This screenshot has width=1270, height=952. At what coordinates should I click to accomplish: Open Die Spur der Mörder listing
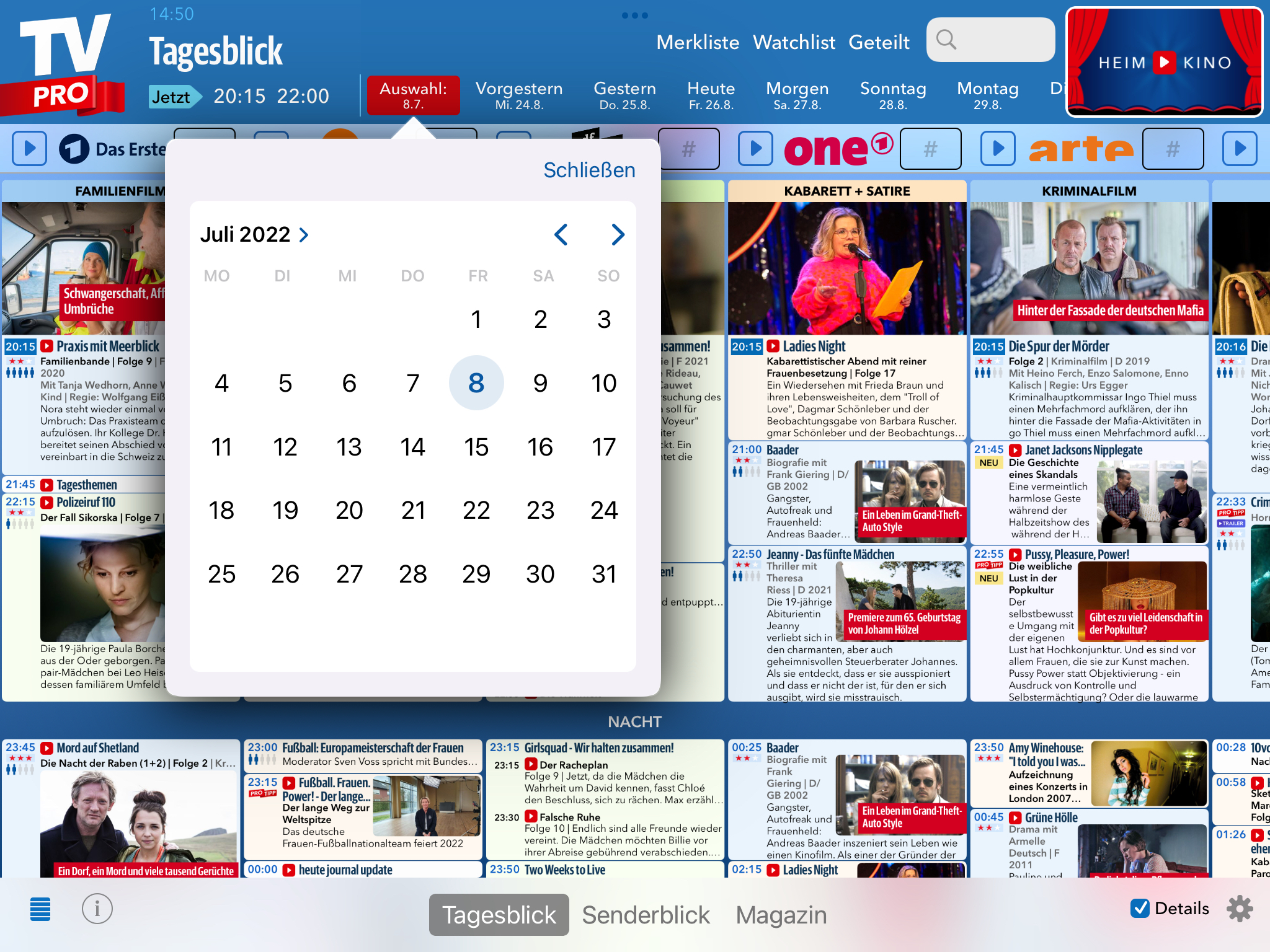1090,388
